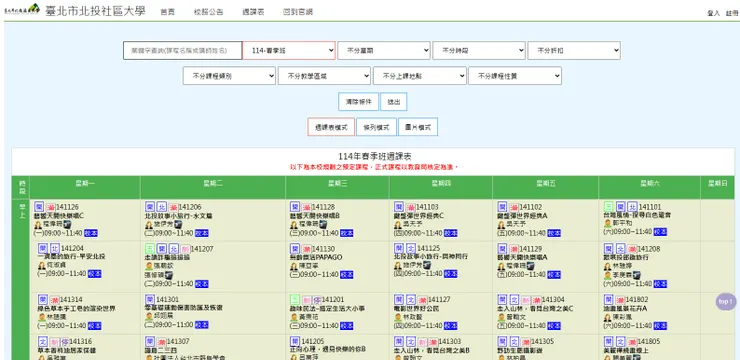
Task: Open the 不分時段 time period dropdown
Action: [479, 50]
